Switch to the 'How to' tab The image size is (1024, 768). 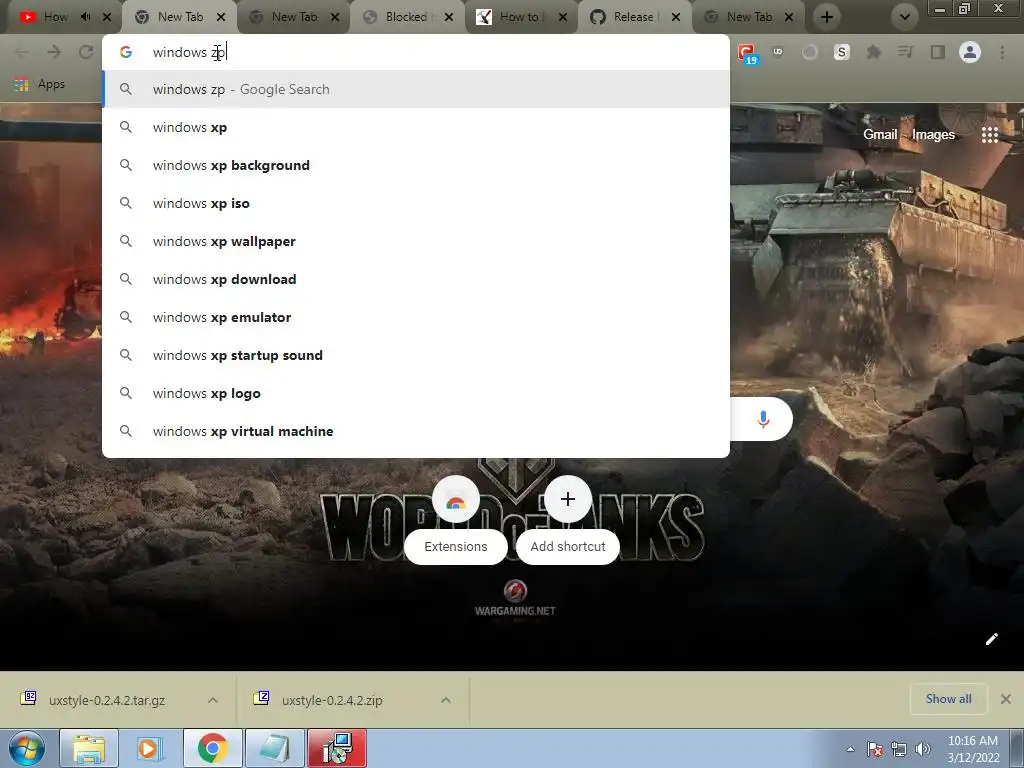(519, 17)
